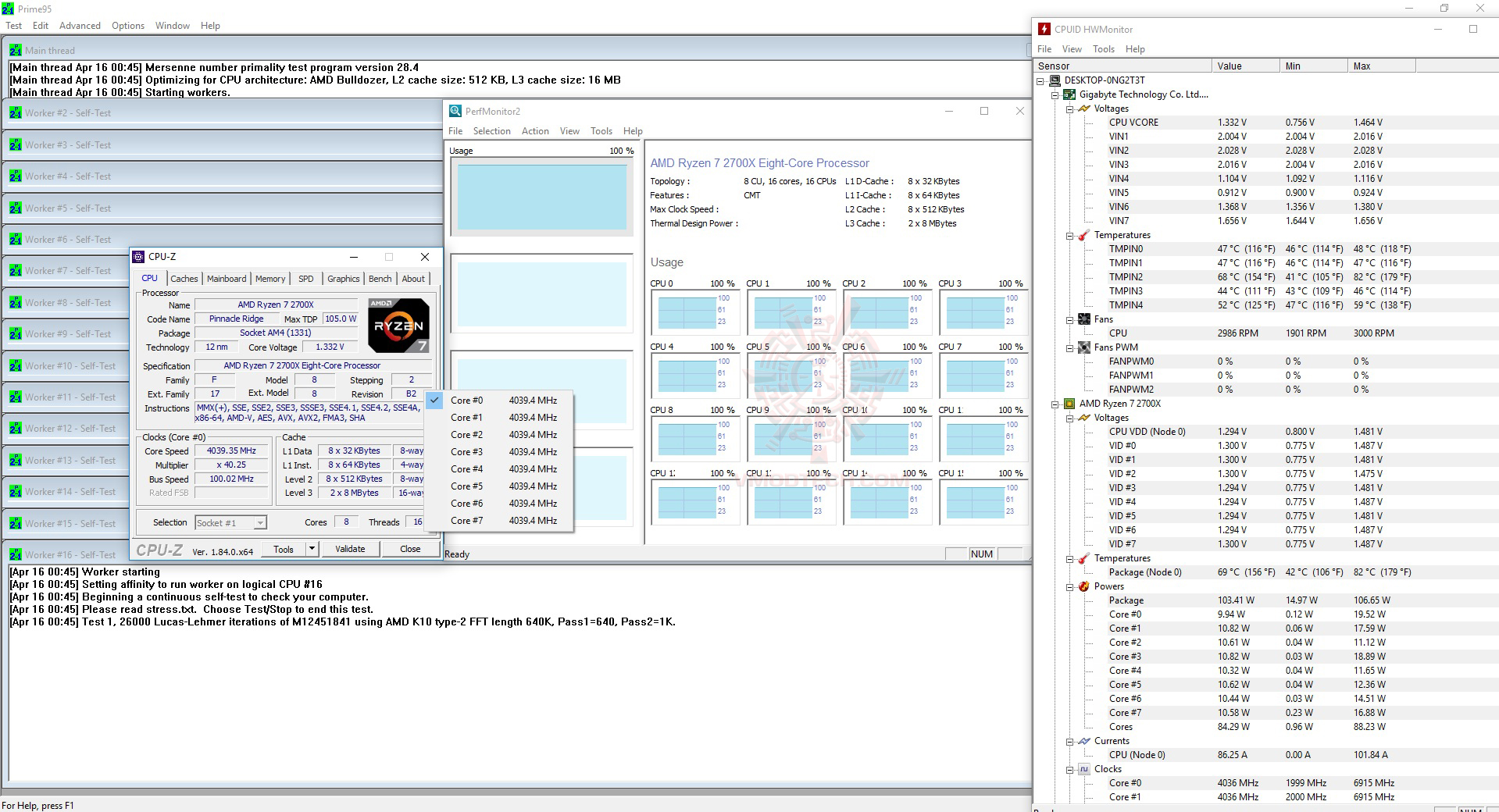Select Core #3 in the clock menu
1499x812 pixels.
tap(500, 452)
